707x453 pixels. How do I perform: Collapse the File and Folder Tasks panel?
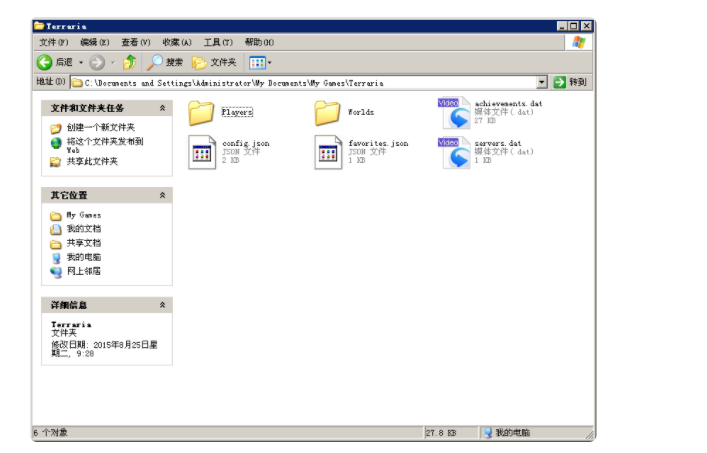(x=162, y=108)
